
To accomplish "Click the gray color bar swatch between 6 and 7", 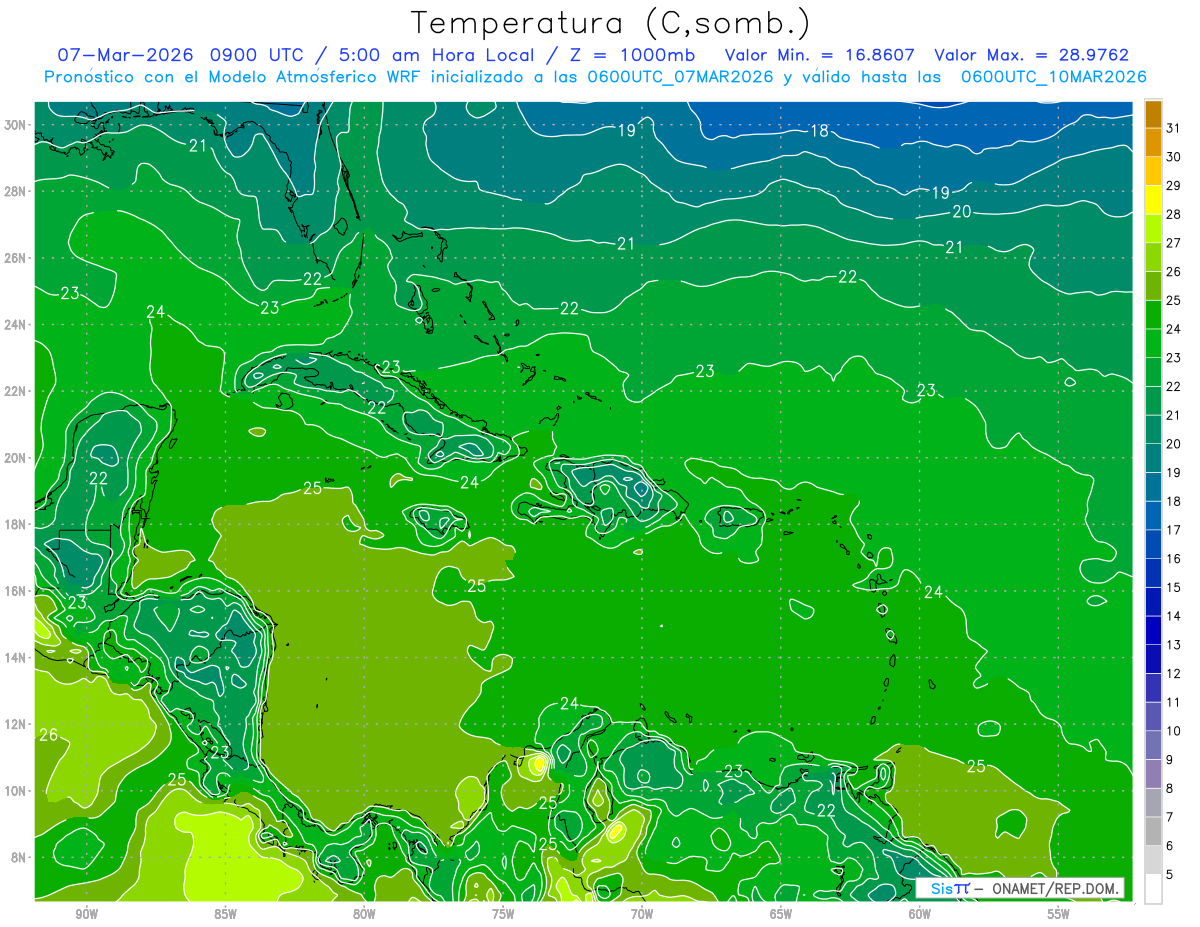I will 1153,833.
